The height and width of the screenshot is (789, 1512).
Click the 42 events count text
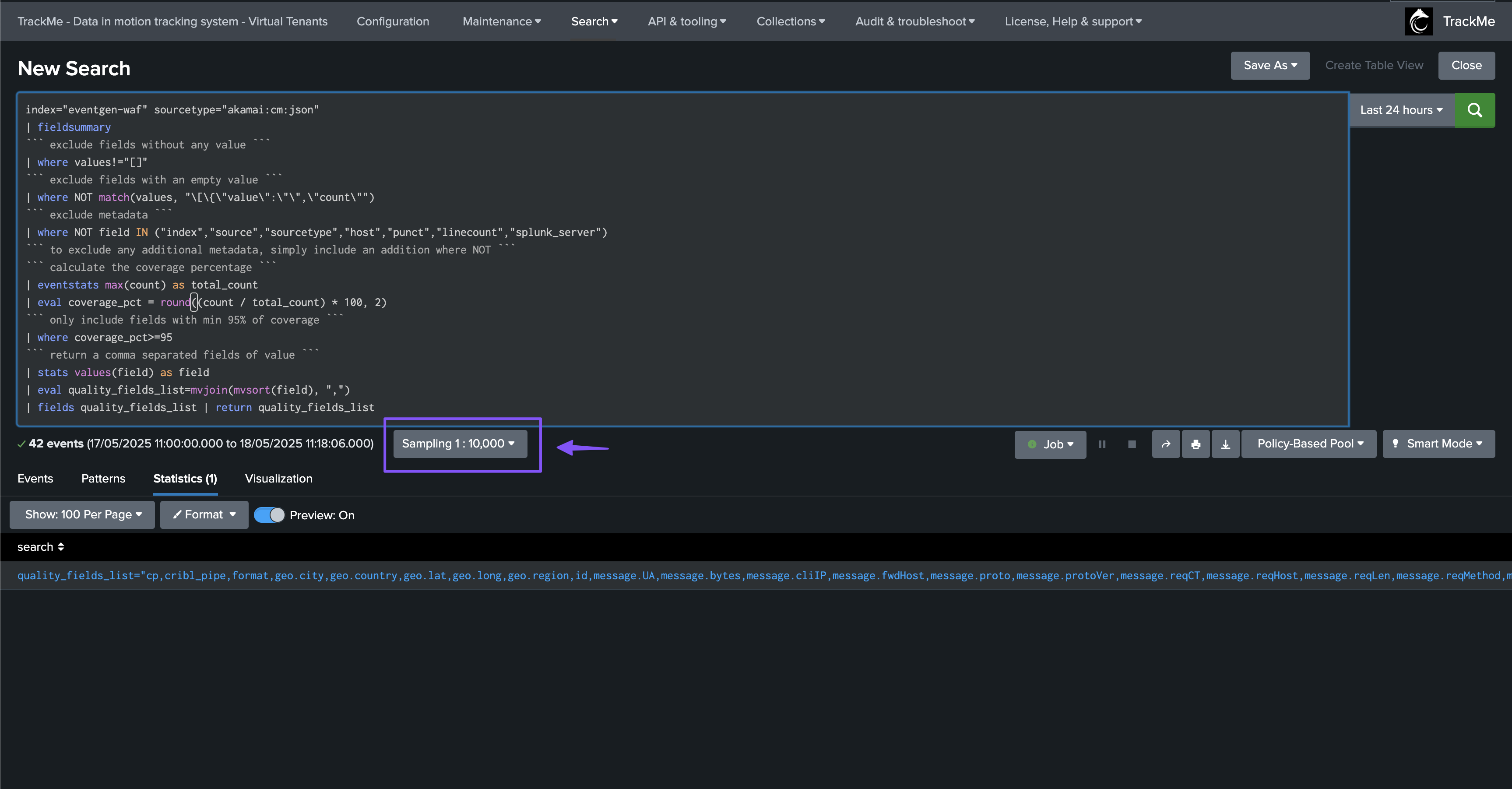(x=56, y=444)
